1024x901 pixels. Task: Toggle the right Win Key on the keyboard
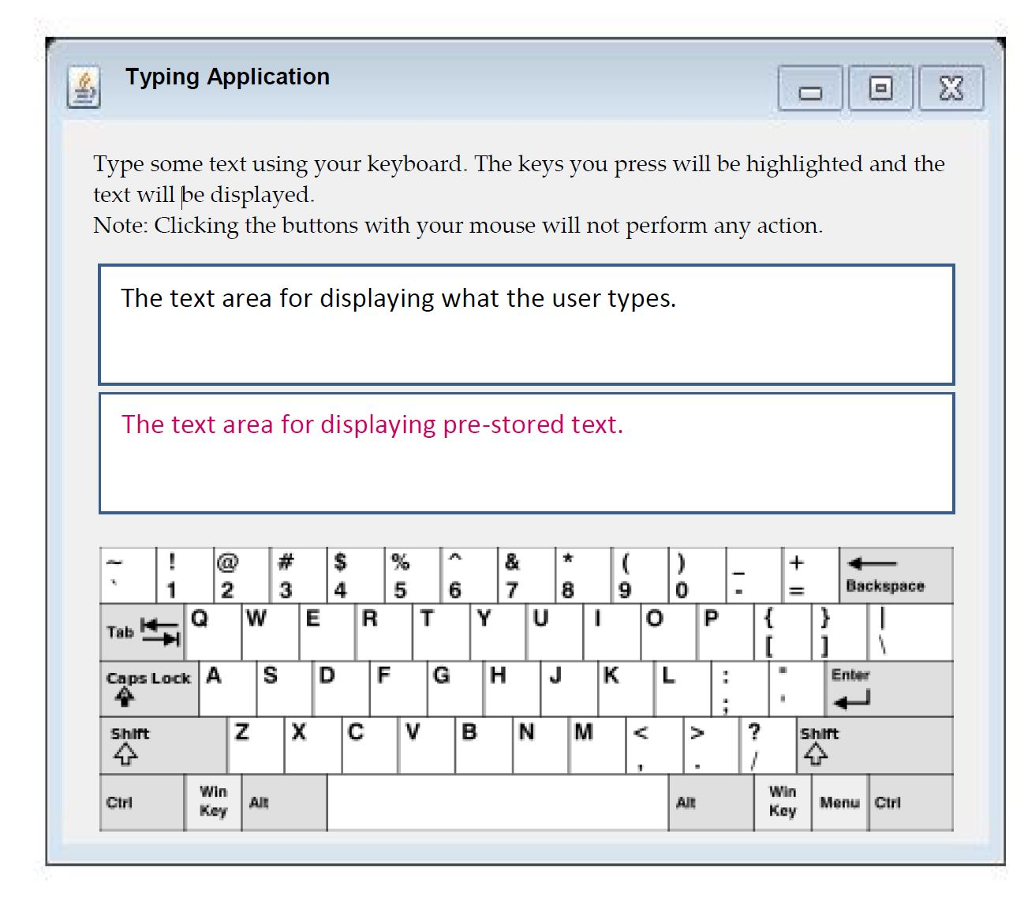[x=781, y=802]
